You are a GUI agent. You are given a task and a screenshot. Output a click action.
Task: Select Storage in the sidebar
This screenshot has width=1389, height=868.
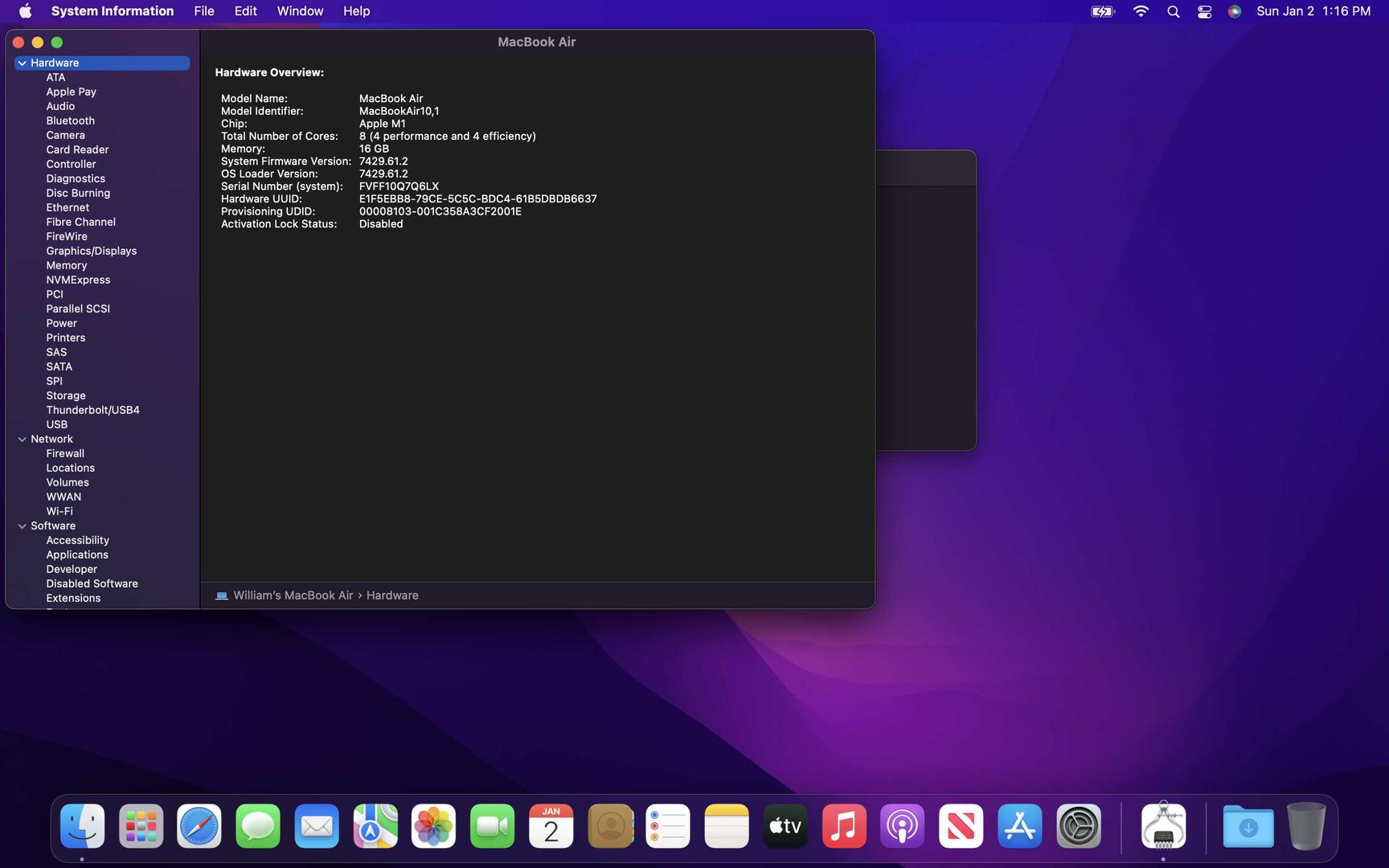[65, 395]
